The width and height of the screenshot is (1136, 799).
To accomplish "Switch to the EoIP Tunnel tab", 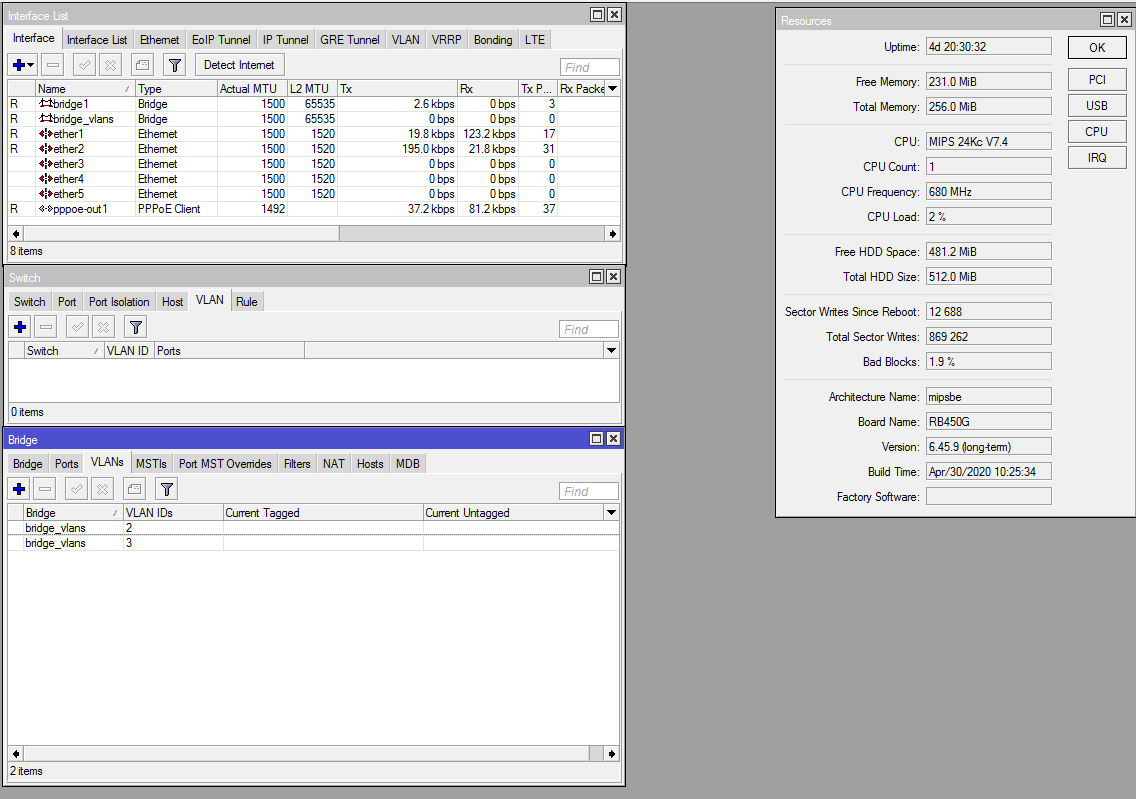I will (221, 40).
